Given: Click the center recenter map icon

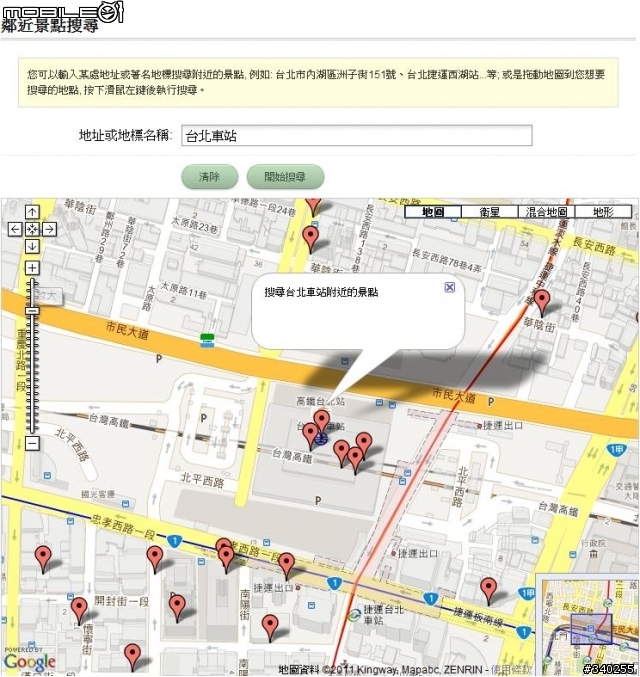Looking at the screenshot, I should tap(32, 229).
